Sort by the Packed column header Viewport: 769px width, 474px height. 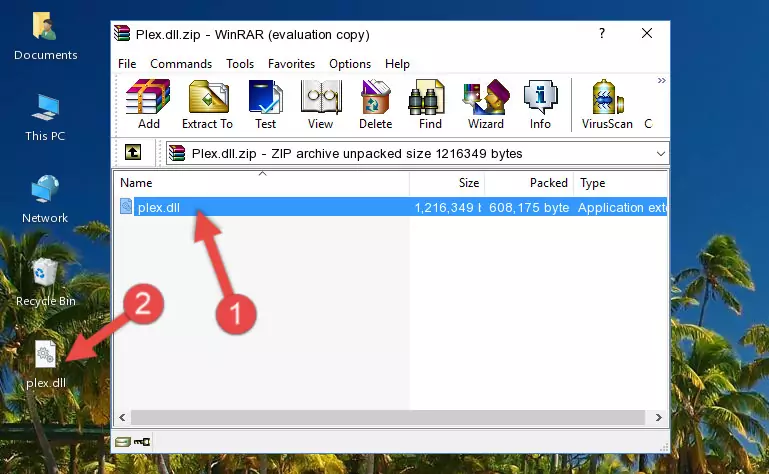pyautogui.click(x=529, y=183)
